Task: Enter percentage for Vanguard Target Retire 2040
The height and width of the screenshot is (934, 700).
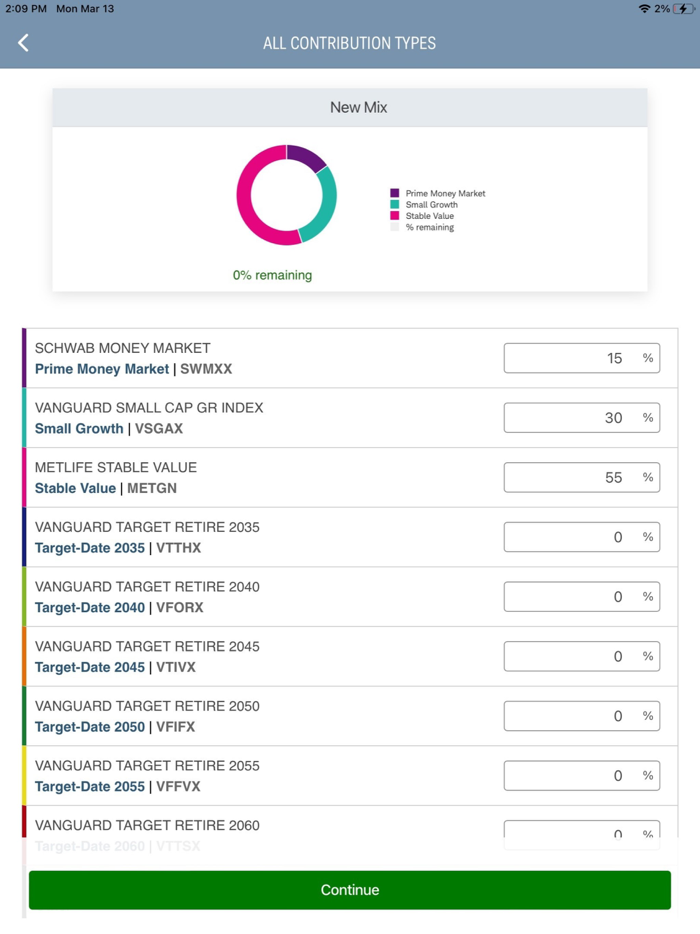Action: [x=581, y=597]
